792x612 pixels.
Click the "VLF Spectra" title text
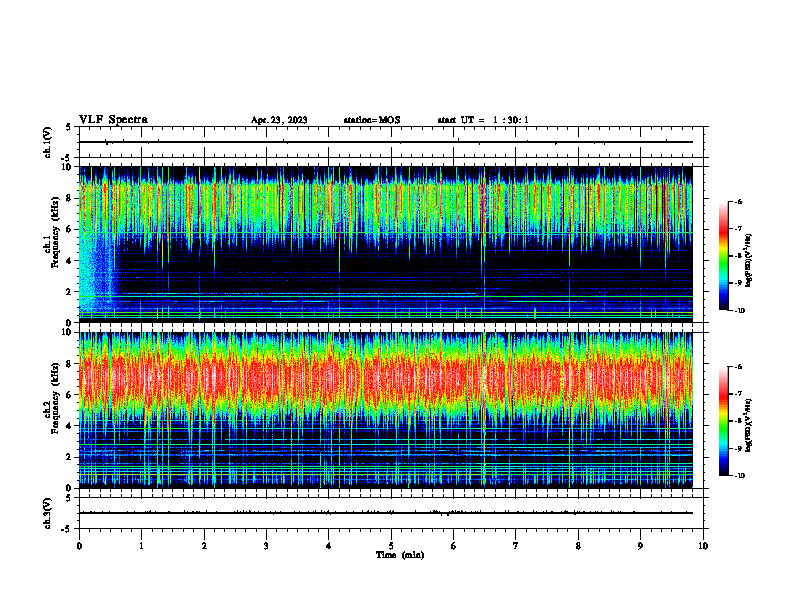113,120
